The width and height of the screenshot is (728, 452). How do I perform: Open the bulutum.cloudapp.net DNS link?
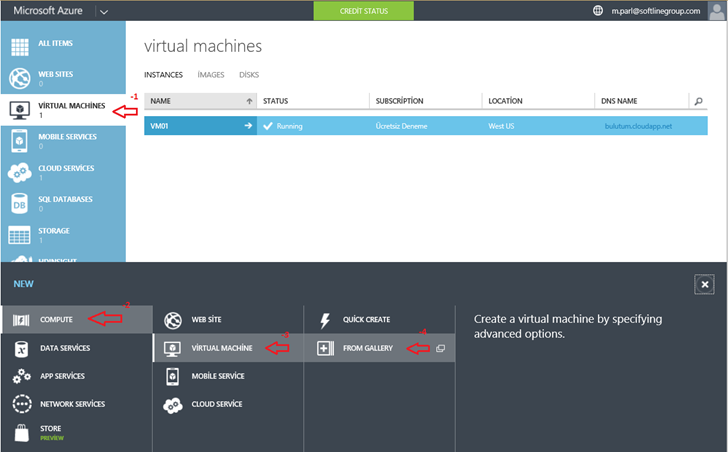pyautogui.click(x=639, y=126)
